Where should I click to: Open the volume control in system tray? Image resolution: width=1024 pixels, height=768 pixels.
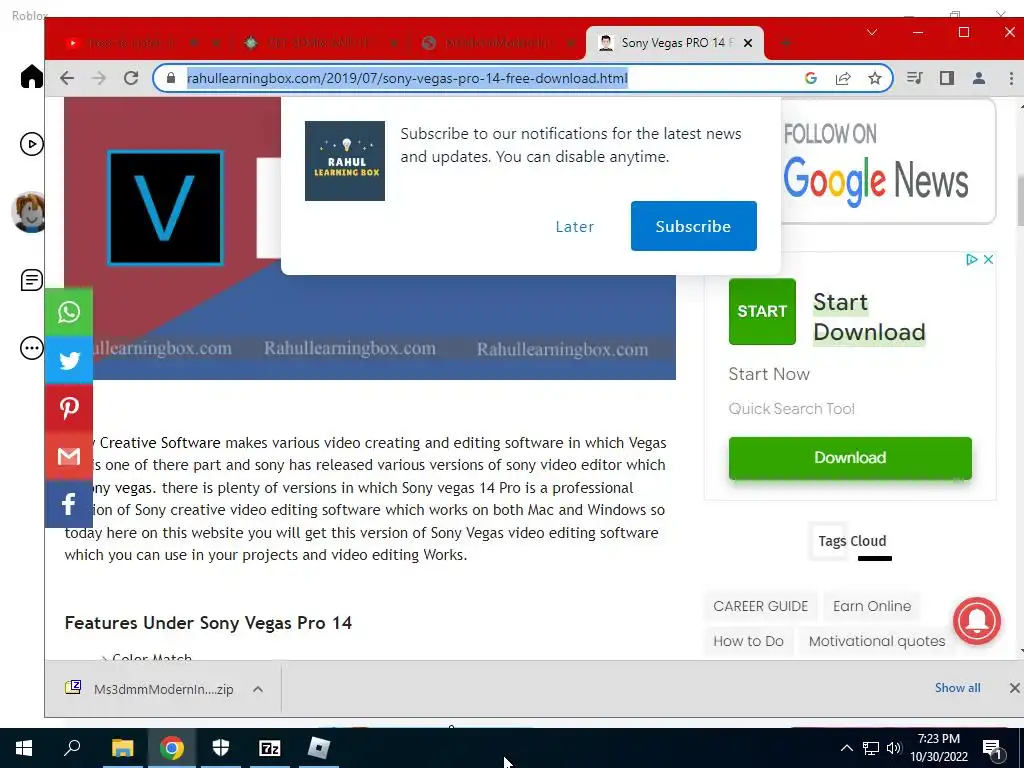pyautogui.click(x=894, y=748)
